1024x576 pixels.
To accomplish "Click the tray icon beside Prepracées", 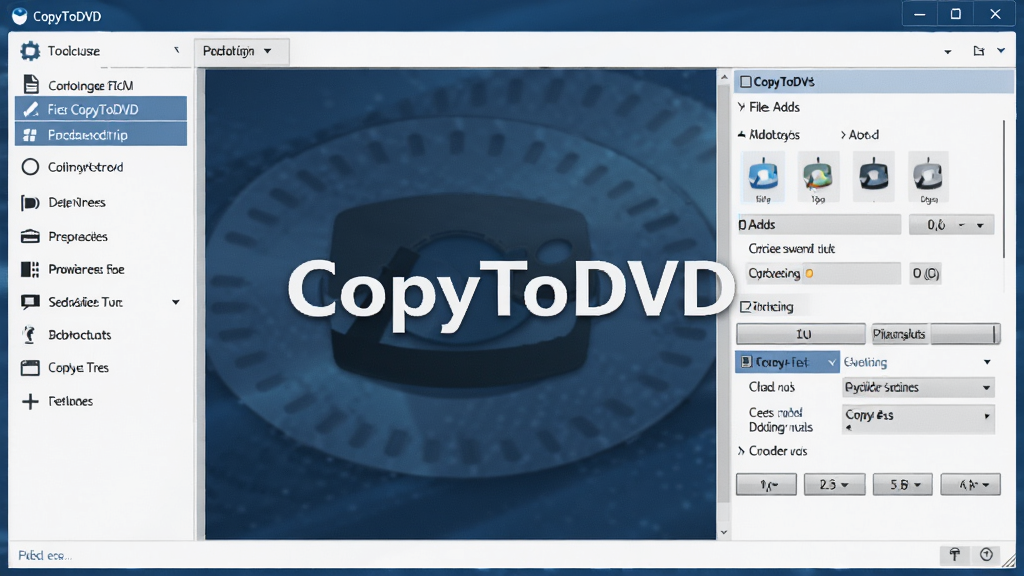I will (x=30, y=236).
